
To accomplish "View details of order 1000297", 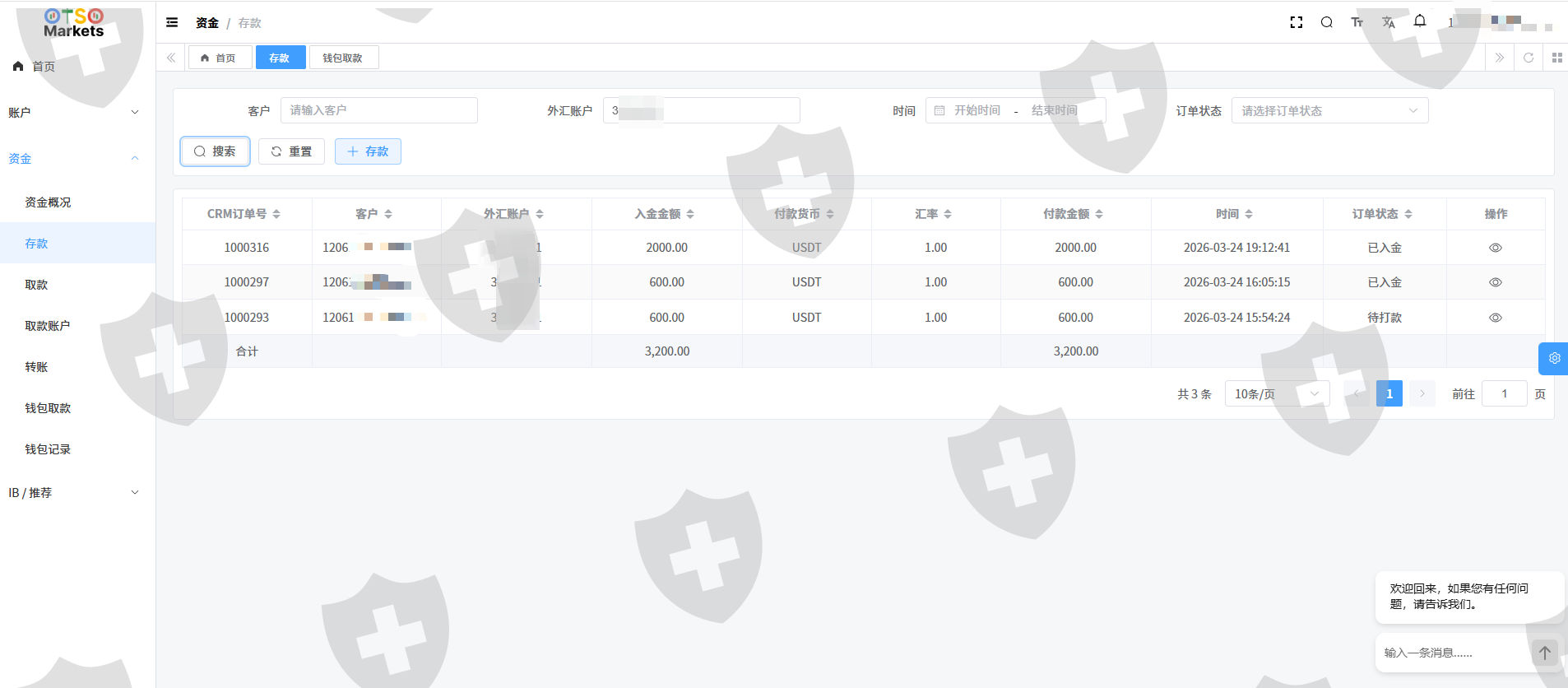I will pos(1495,282).
